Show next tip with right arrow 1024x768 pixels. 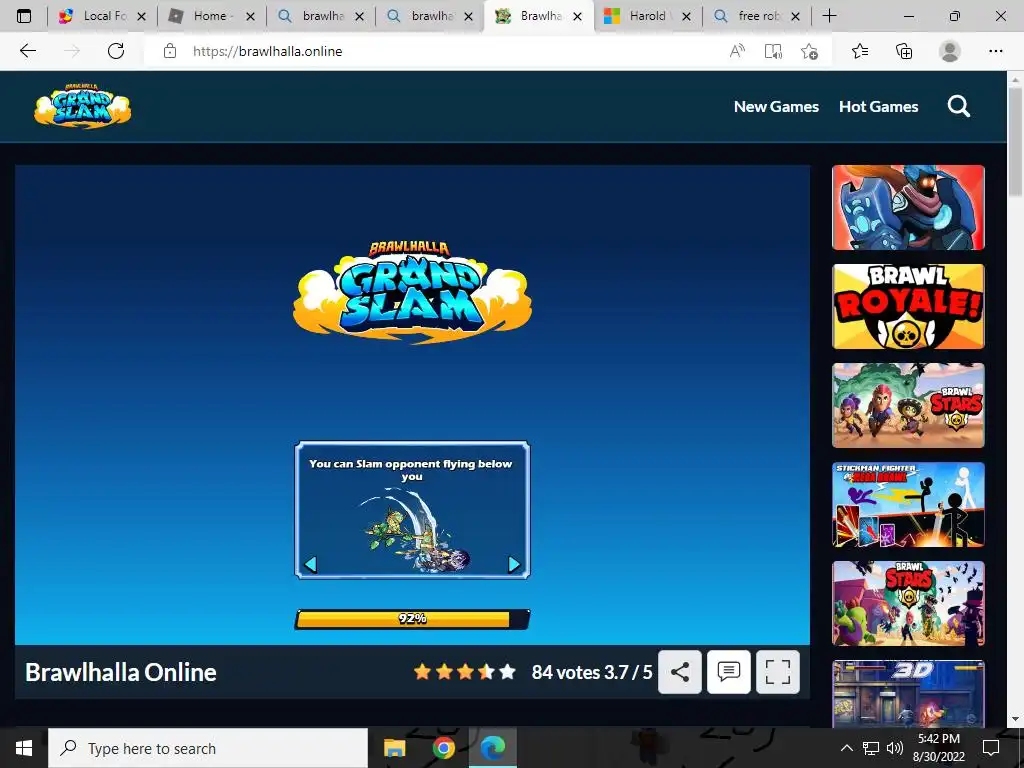tap(514, 564)
